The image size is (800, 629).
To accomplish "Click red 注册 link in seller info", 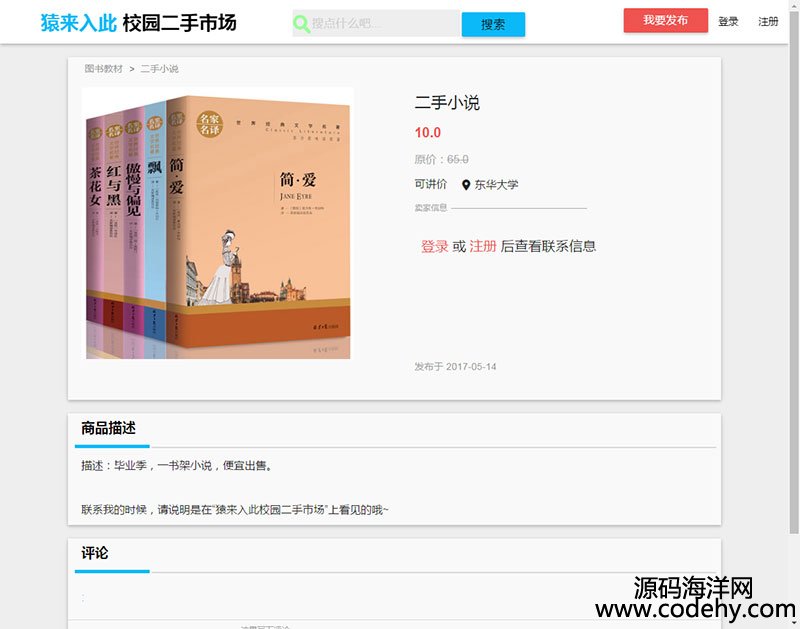I will [x=483, y=246].
